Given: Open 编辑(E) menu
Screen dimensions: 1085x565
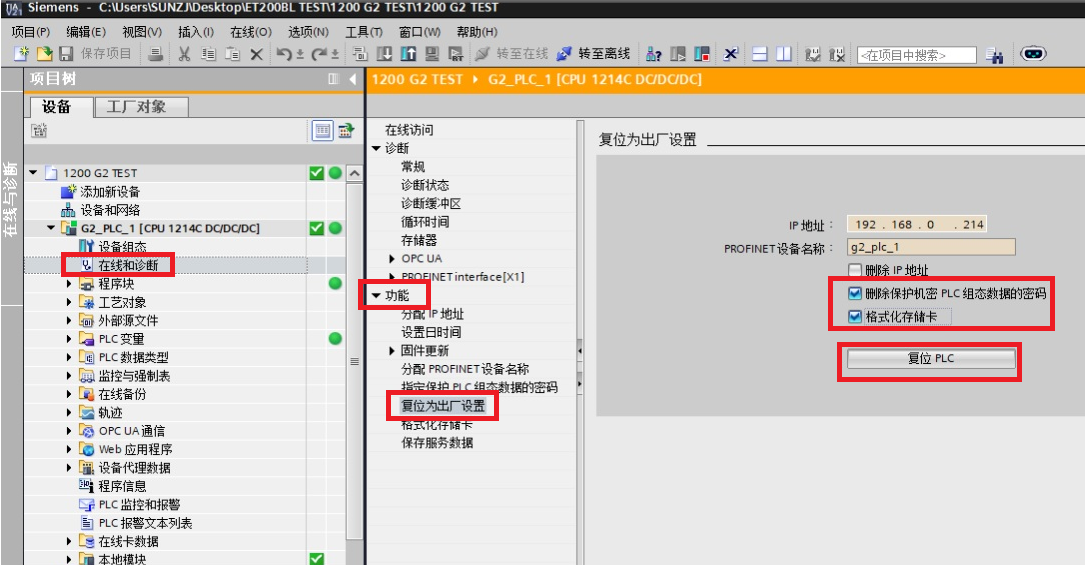Looking at the screenshot, I should click(86, 32).
